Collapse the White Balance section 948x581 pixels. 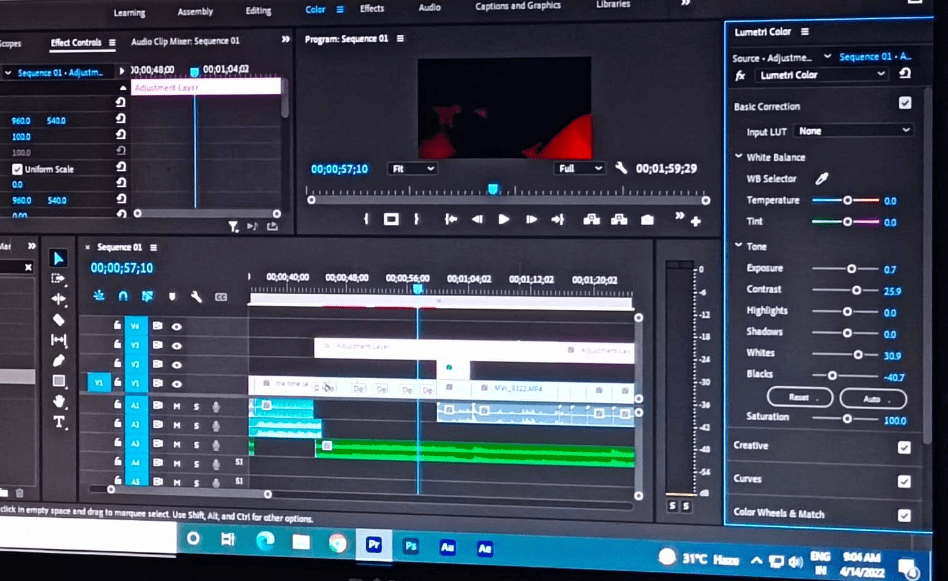pyautogui.click(x=738, y=157)
